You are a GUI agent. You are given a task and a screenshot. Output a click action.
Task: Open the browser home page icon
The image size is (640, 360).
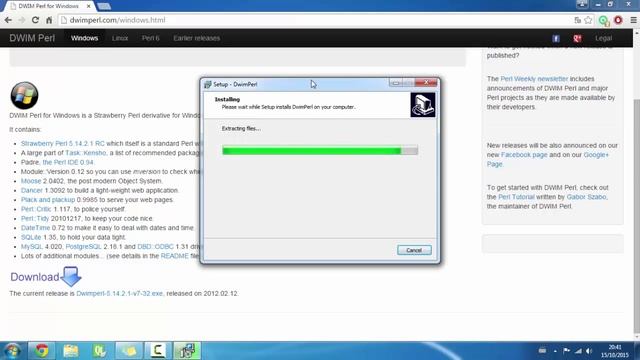pyautogui.click(x=49, y=20)
